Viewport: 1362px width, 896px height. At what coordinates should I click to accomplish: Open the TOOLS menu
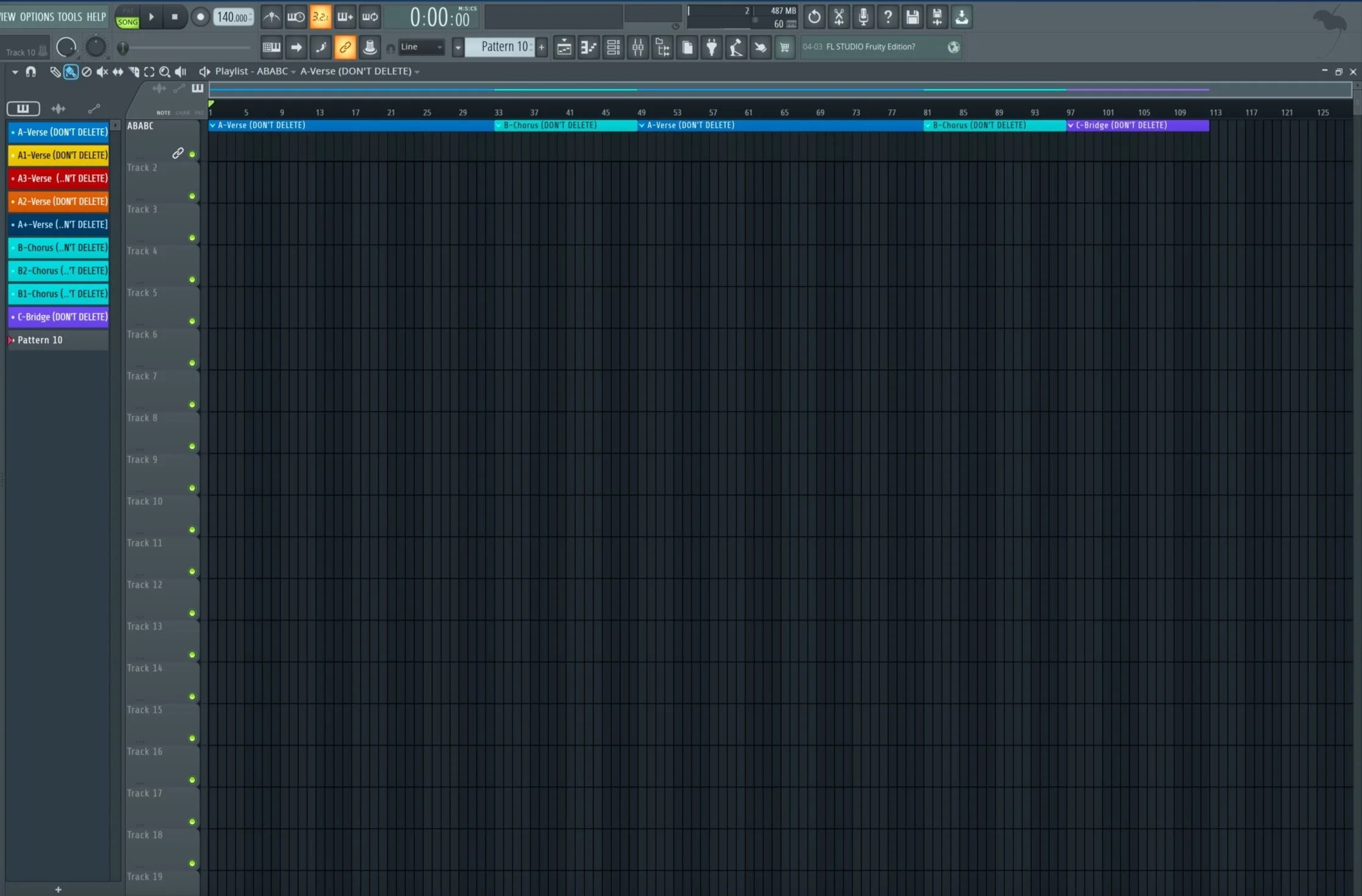pyautogui.click(x=70, y=17)
